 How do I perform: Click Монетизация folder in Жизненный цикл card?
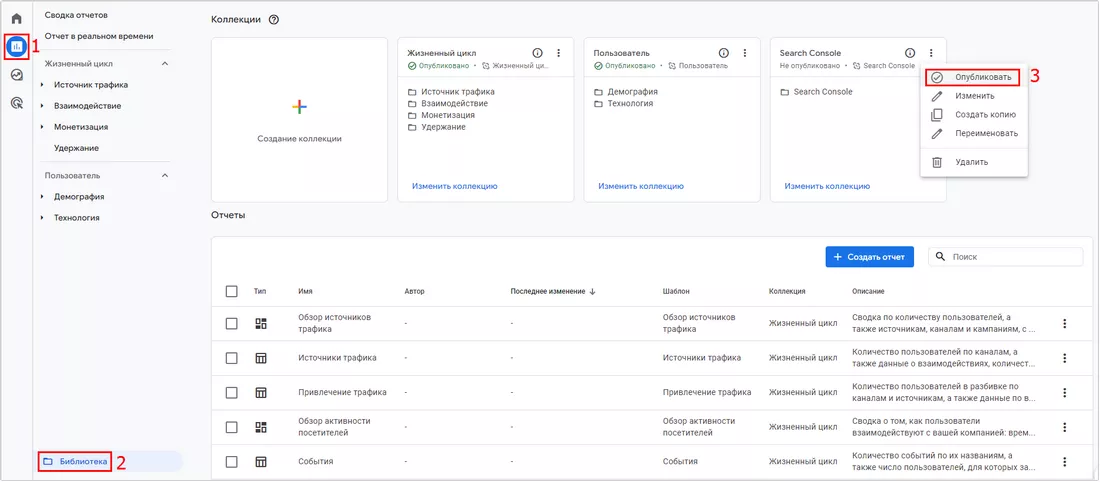tap(441, 115)
